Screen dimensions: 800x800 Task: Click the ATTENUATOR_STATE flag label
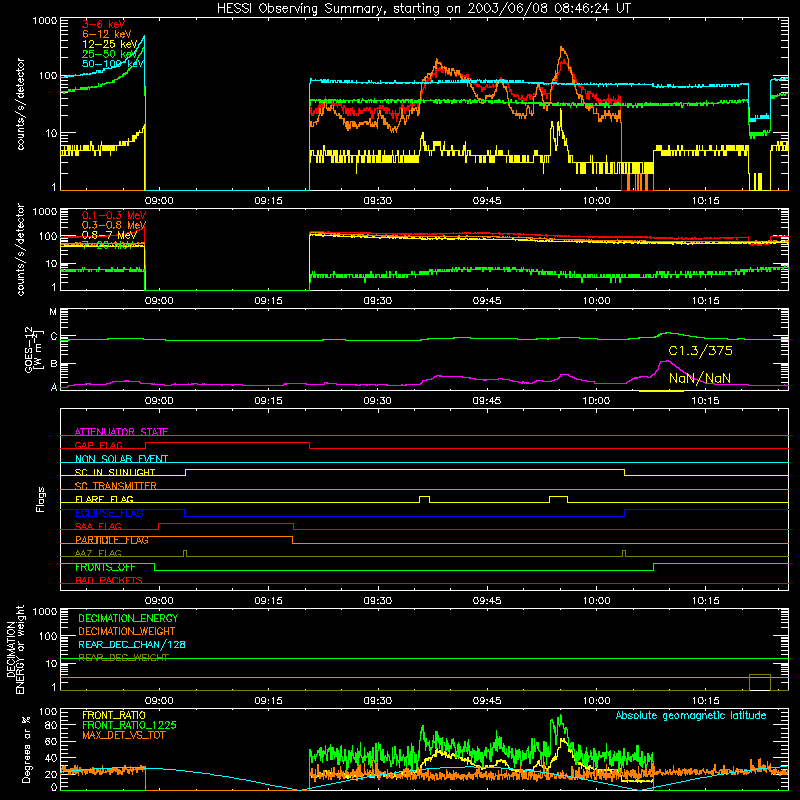click(x=121, y=432)
